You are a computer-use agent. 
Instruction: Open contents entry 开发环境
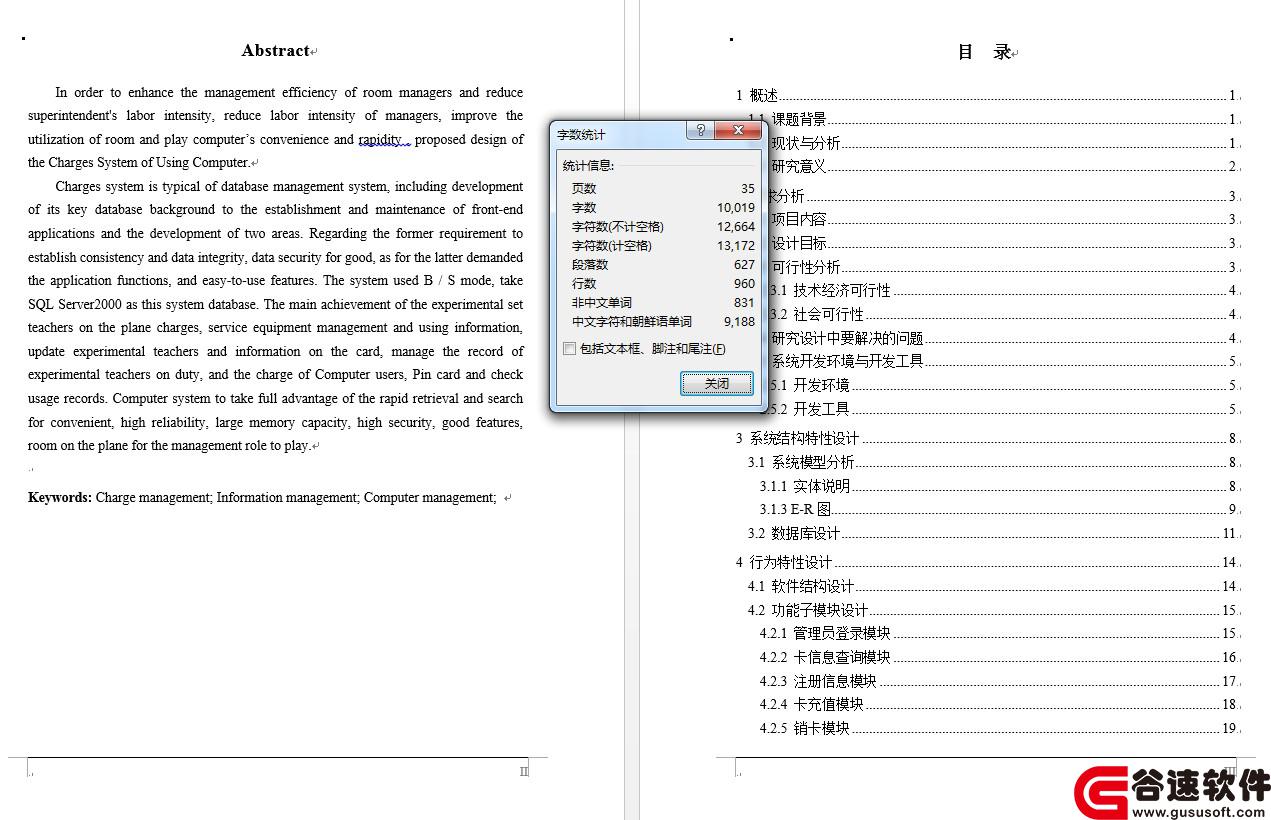(x=1004, y=385)
